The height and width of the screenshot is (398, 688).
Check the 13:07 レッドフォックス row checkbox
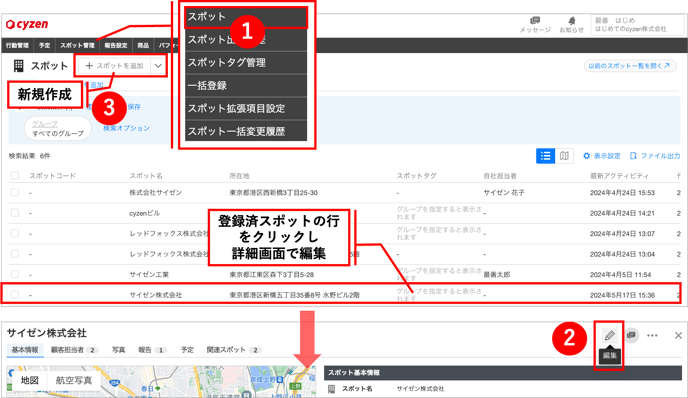(15, 233)
